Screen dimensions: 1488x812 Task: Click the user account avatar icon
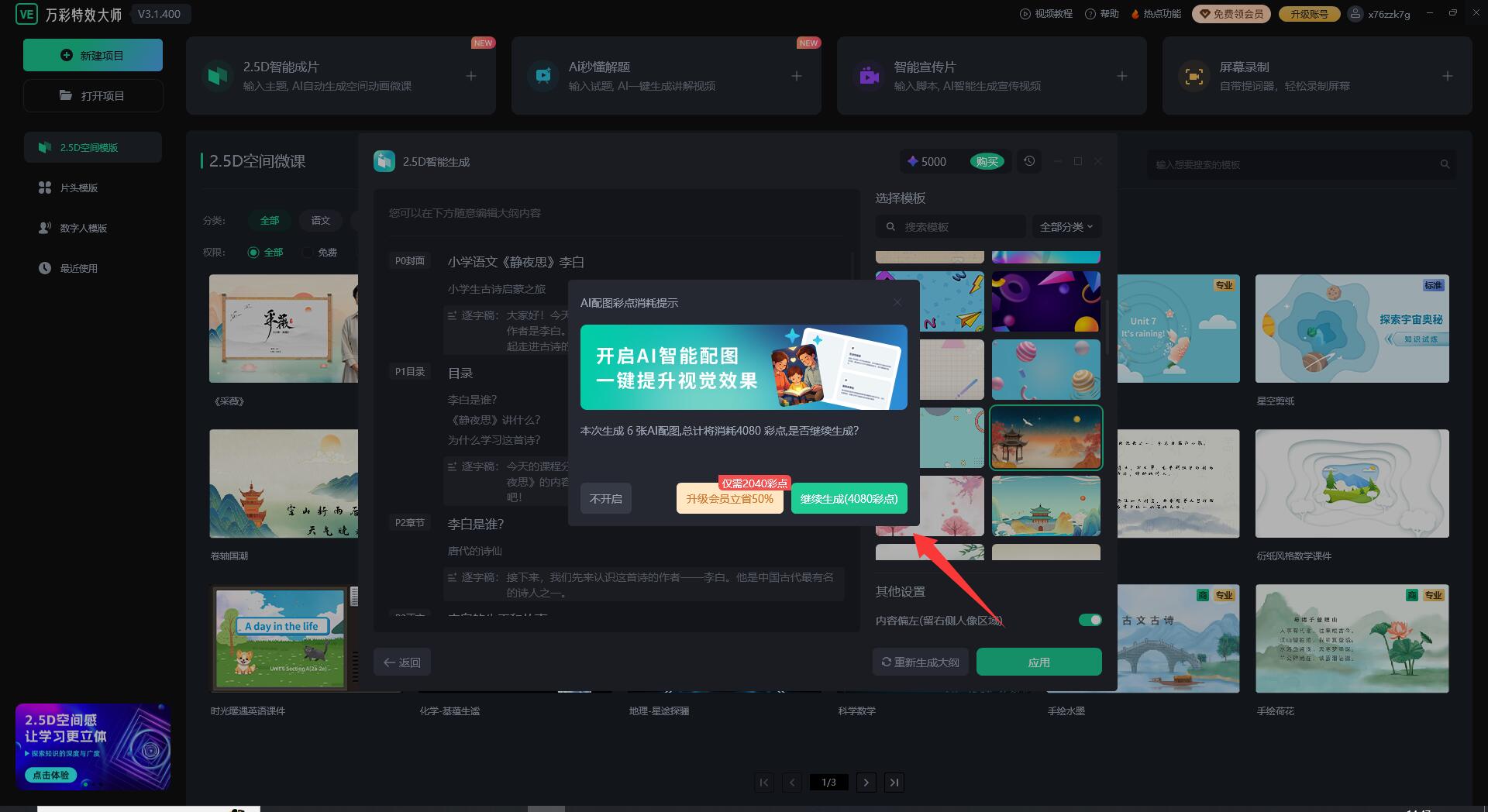(1355, 14)
